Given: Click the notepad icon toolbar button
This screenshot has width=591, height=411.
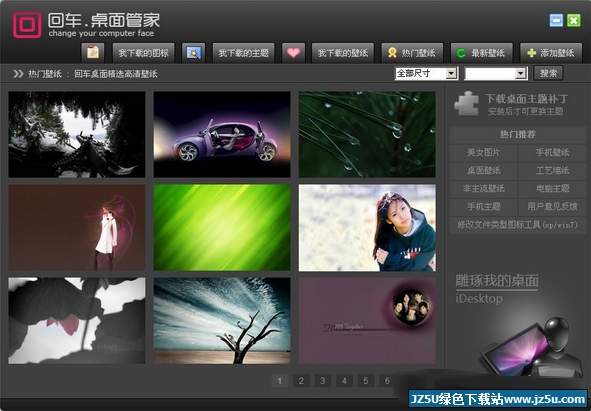Looking at the screenshot, I should pos(93,52).
